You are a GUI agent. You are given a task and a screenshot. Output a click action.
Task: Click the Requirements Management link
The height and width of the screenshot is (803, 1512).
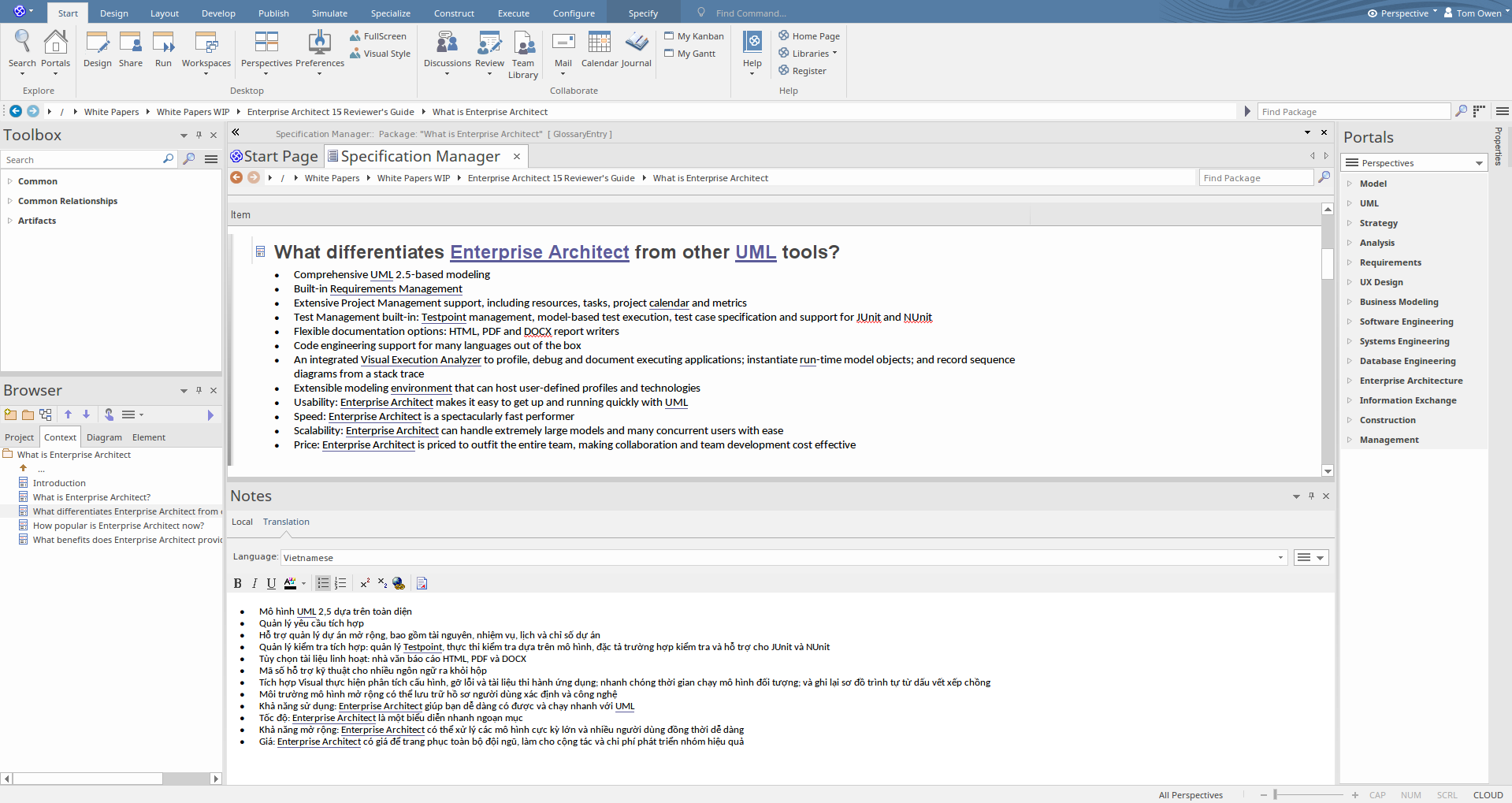(x=396, y=289)
